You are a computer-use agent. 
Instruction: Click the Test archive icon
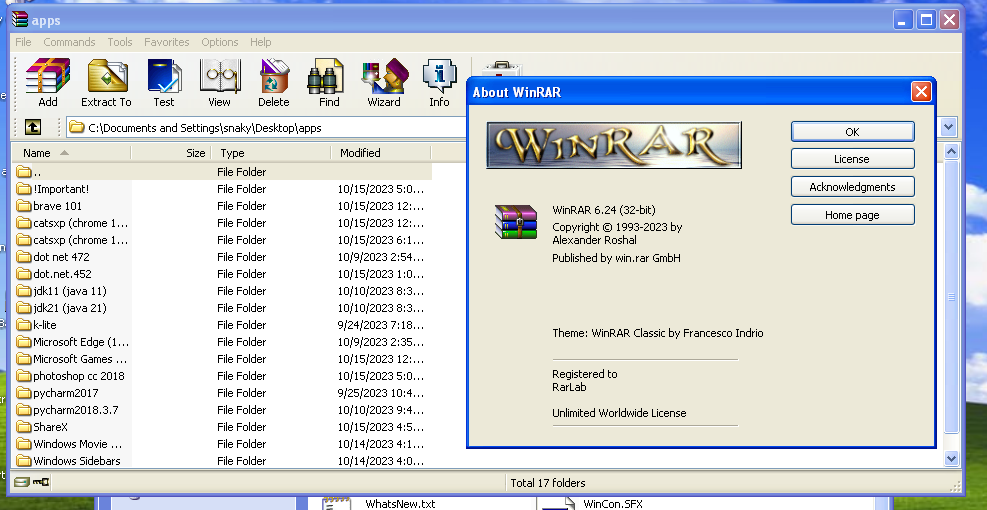164,76
